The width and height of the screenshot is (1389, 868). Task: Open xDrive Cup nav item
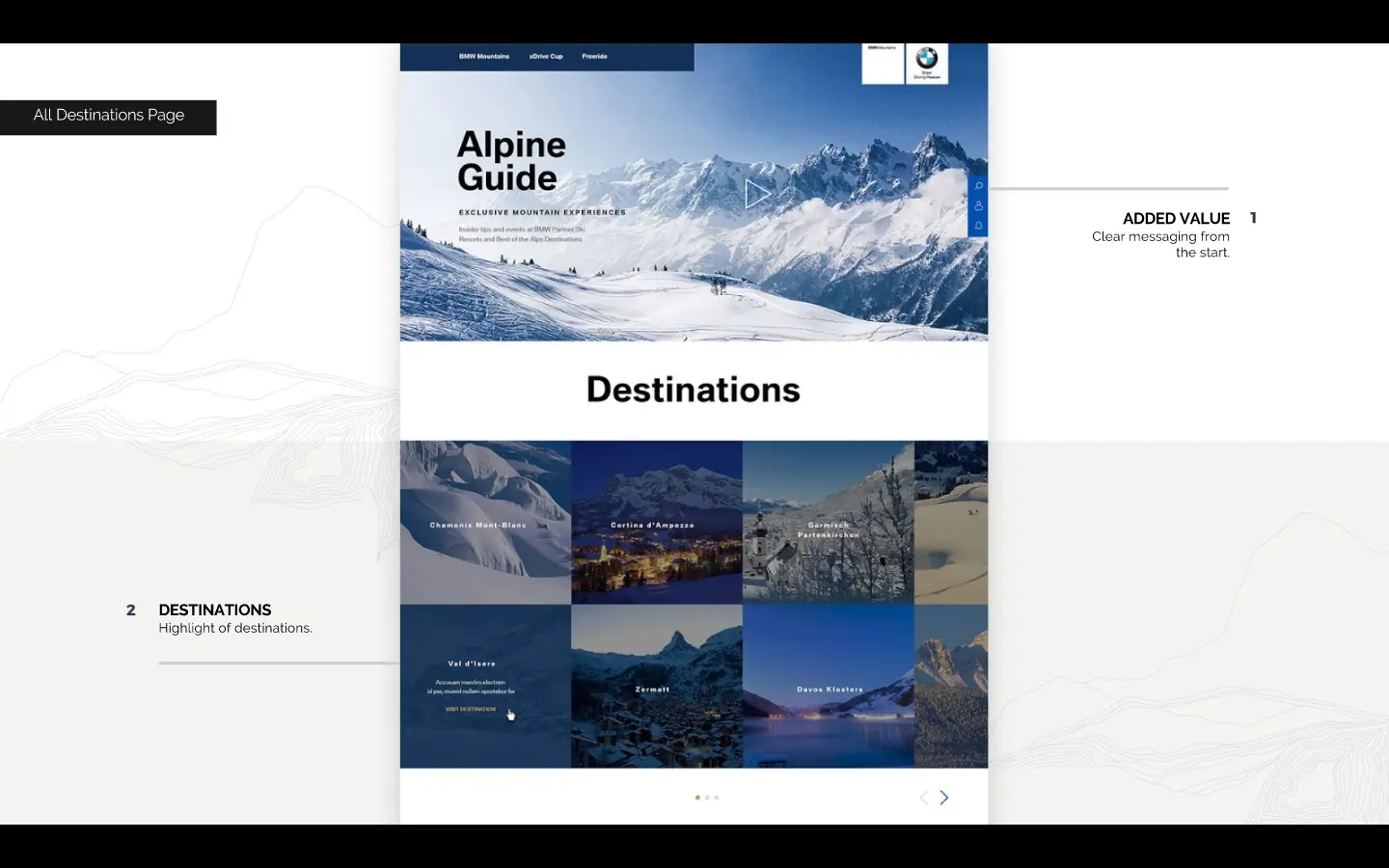click(x=546, y=57)
